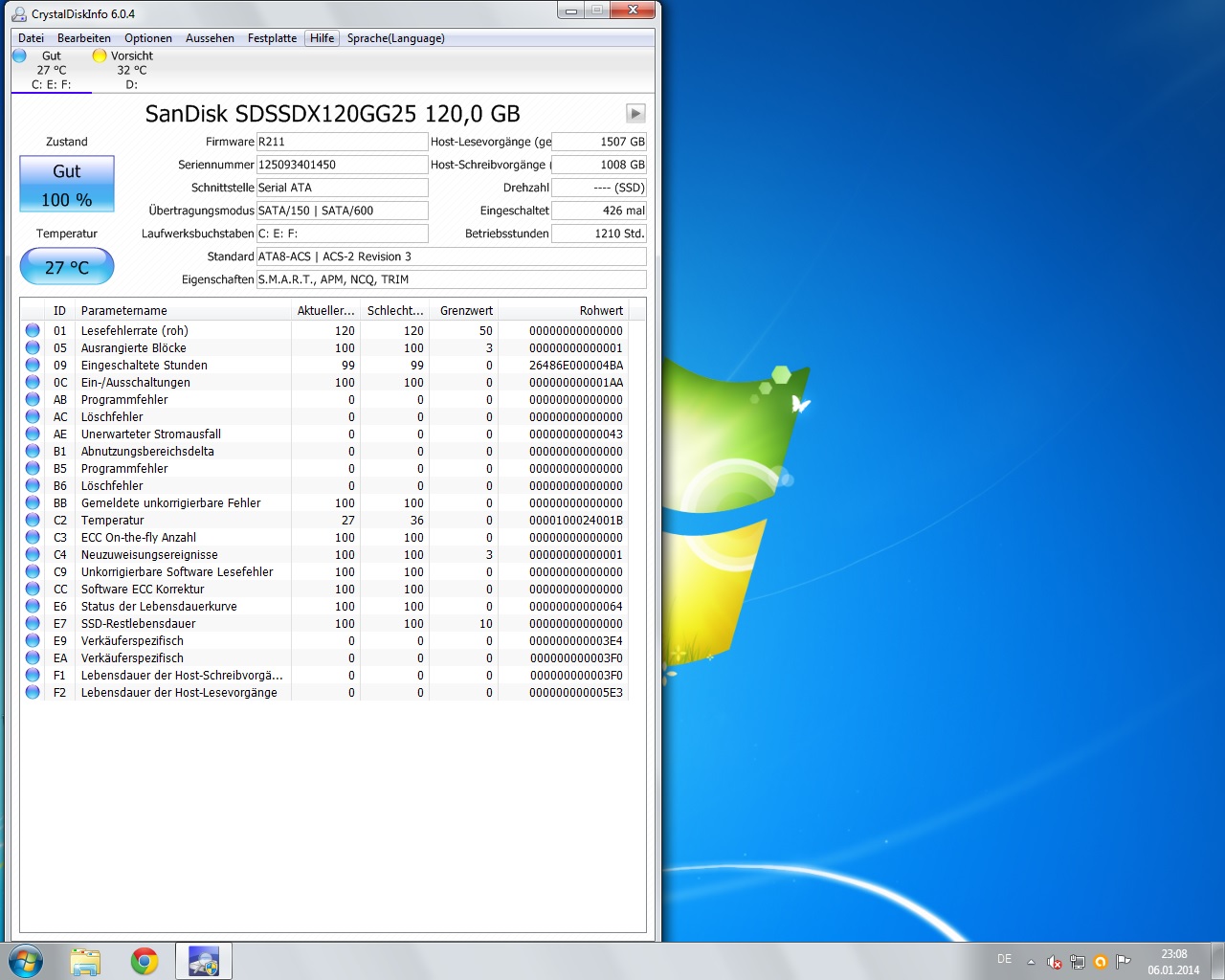Viewport: 1225px width, 980px height.
Task: Open the network tray icon
Action: [1077, 962]
